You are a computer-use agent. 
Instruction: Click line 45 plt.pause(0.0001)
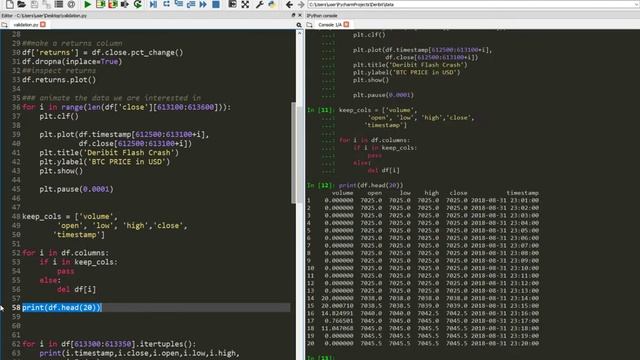(x=76, y=189)
